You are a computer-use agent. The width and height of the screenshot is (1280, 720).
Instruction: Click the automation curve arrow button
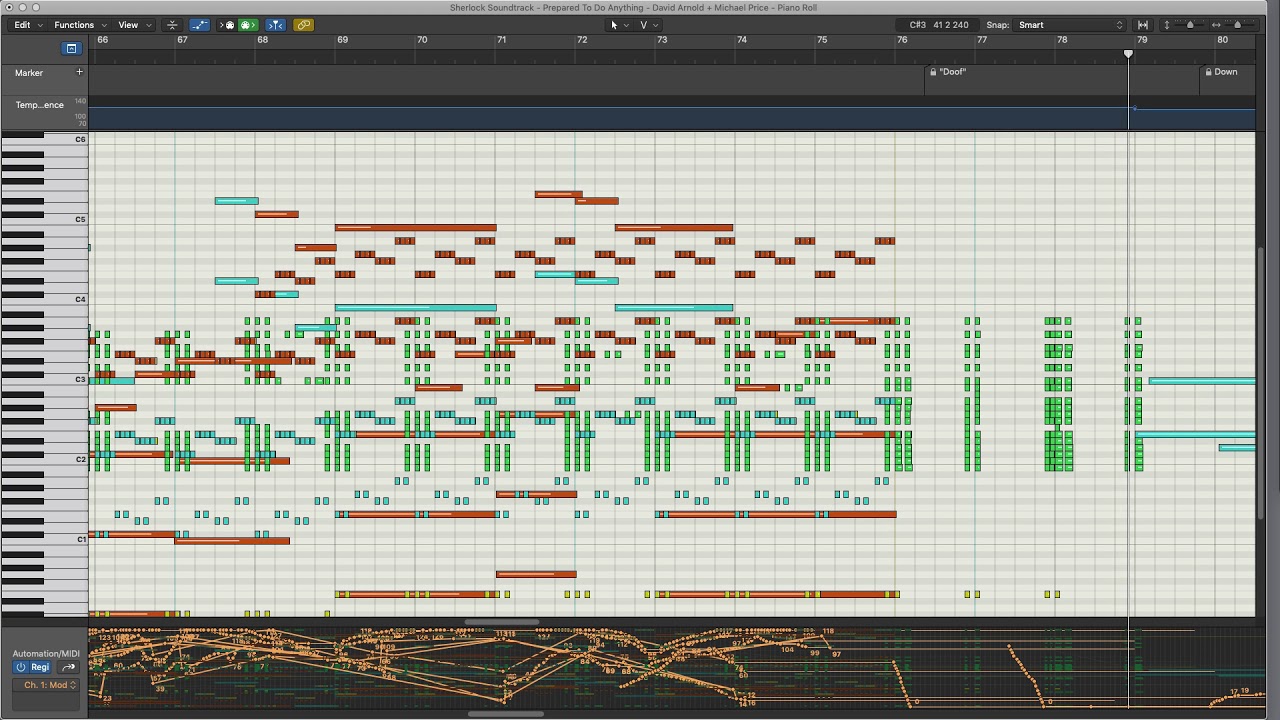[x=69, y=667]
